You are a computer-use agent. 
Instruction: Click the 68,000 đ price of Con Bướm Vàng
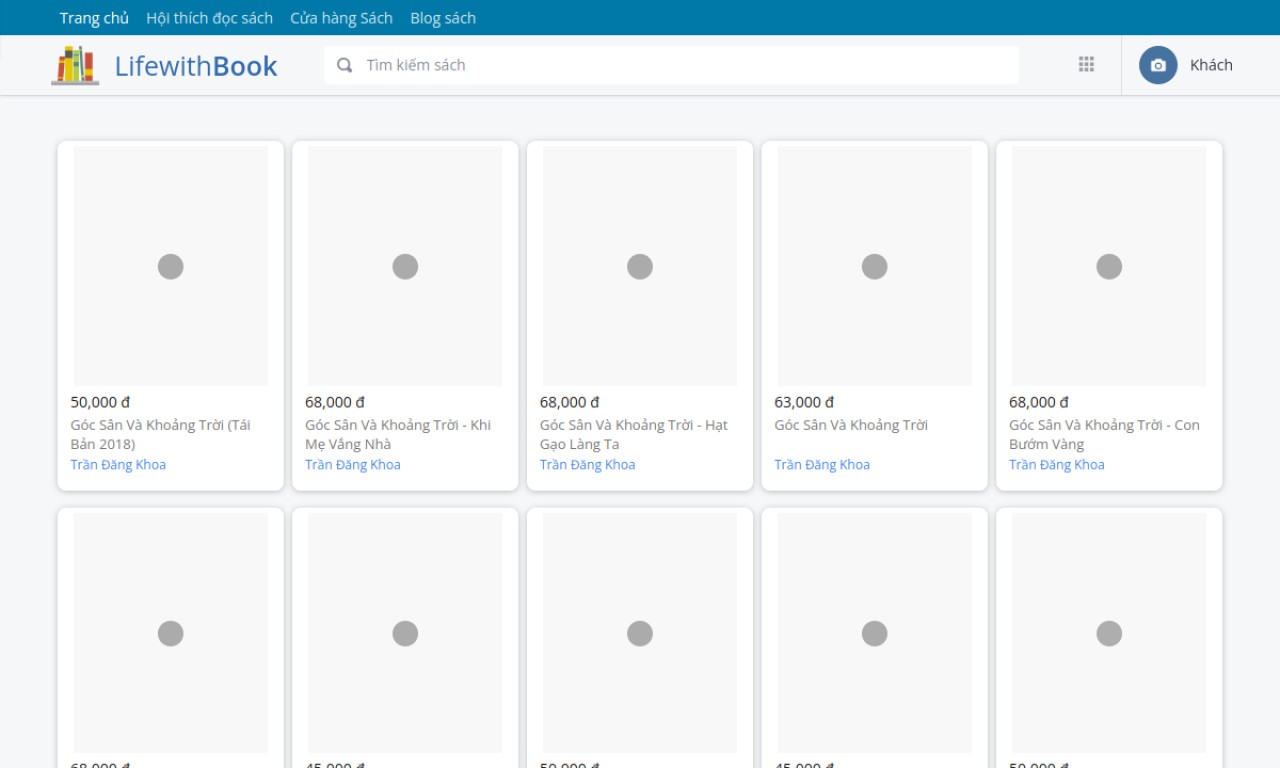tap(1039, 402)
